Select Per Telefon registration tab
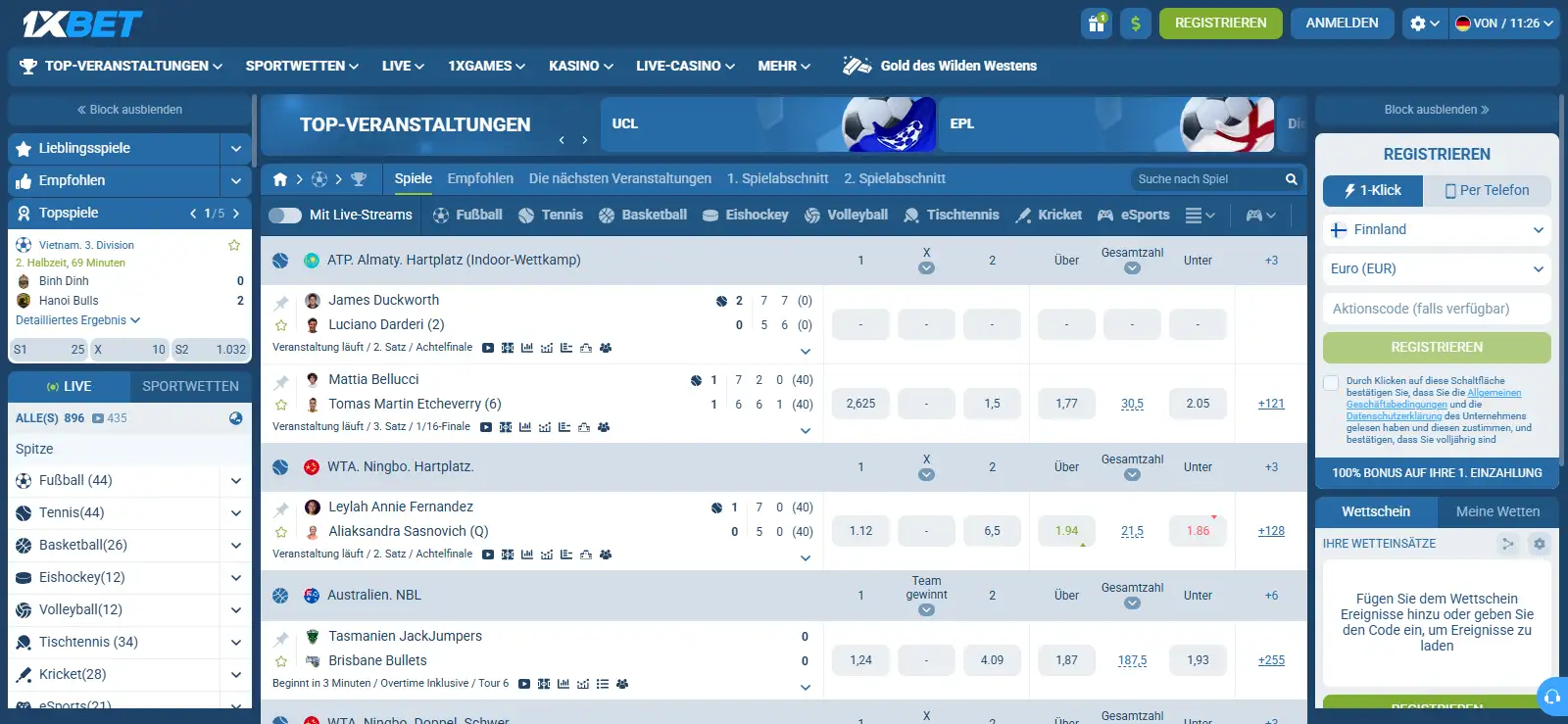The image size is (1568, 724). pos(1487,191)
